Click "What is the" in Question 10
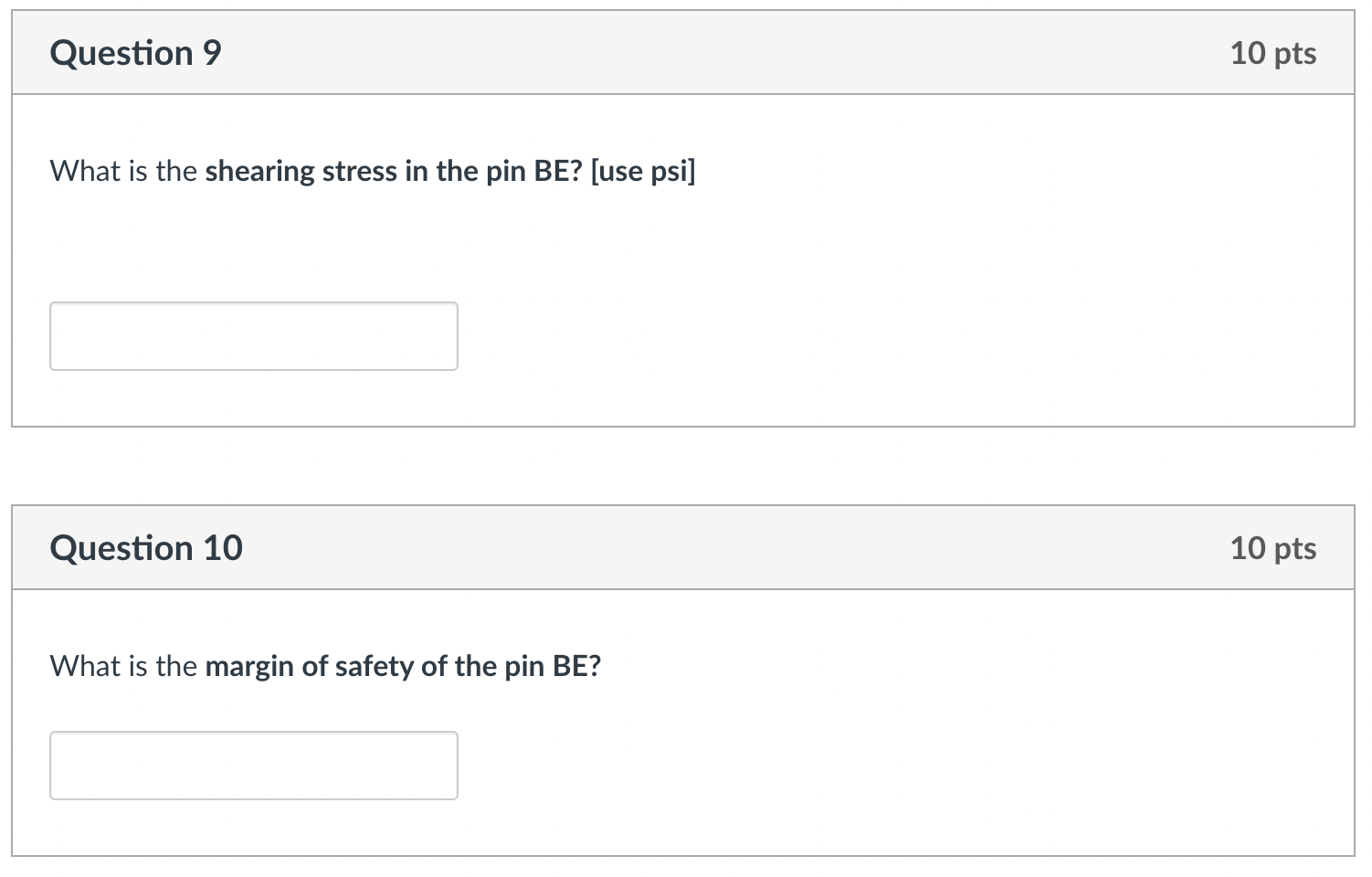Viewport: 1372px width, 877px height. pos(123,667)
